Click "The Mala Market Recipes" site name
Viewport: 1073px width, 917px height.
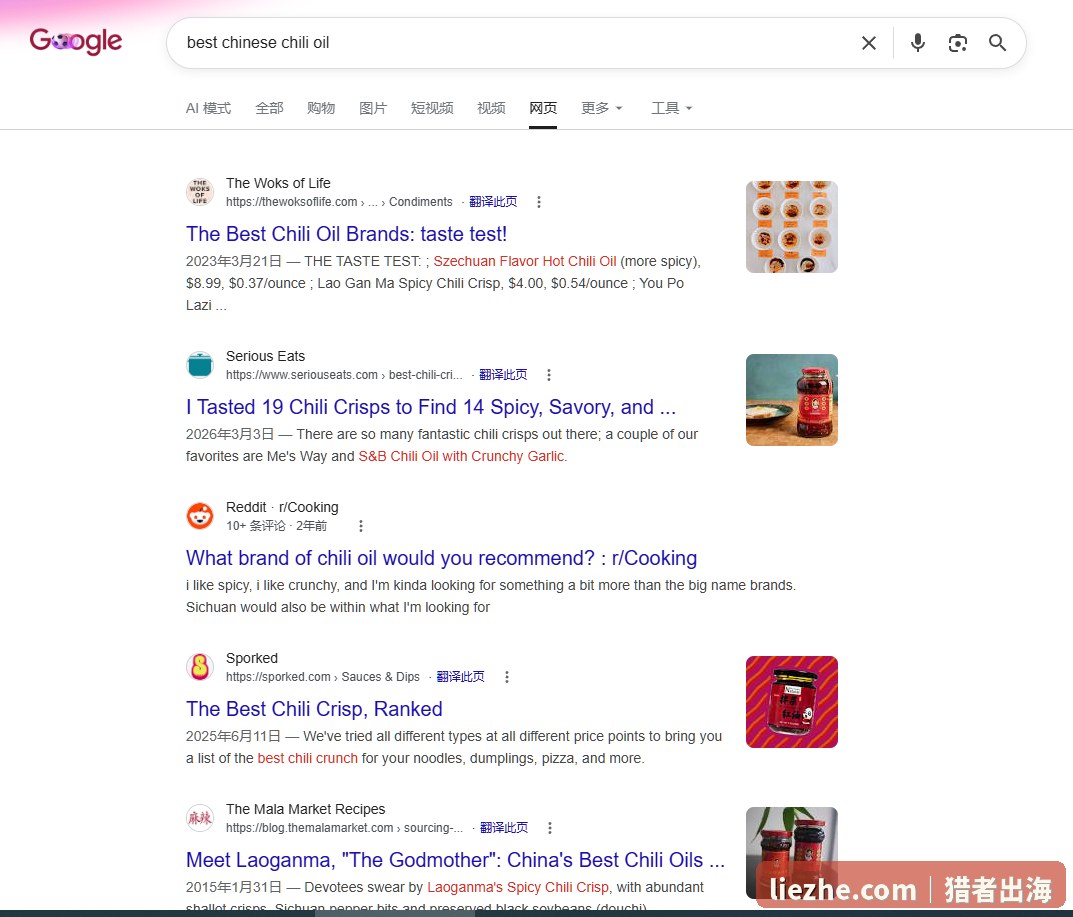coord(305,810)
